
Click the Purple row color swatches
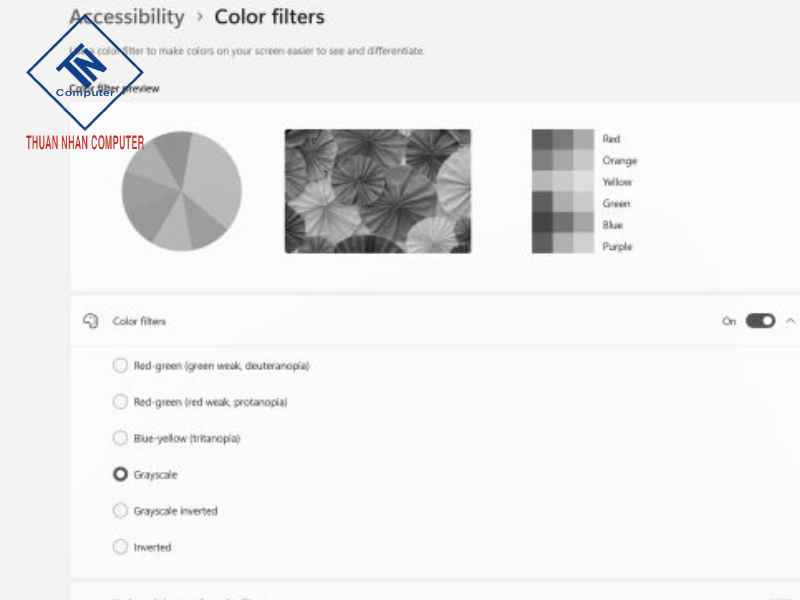(x=562, y=245)
